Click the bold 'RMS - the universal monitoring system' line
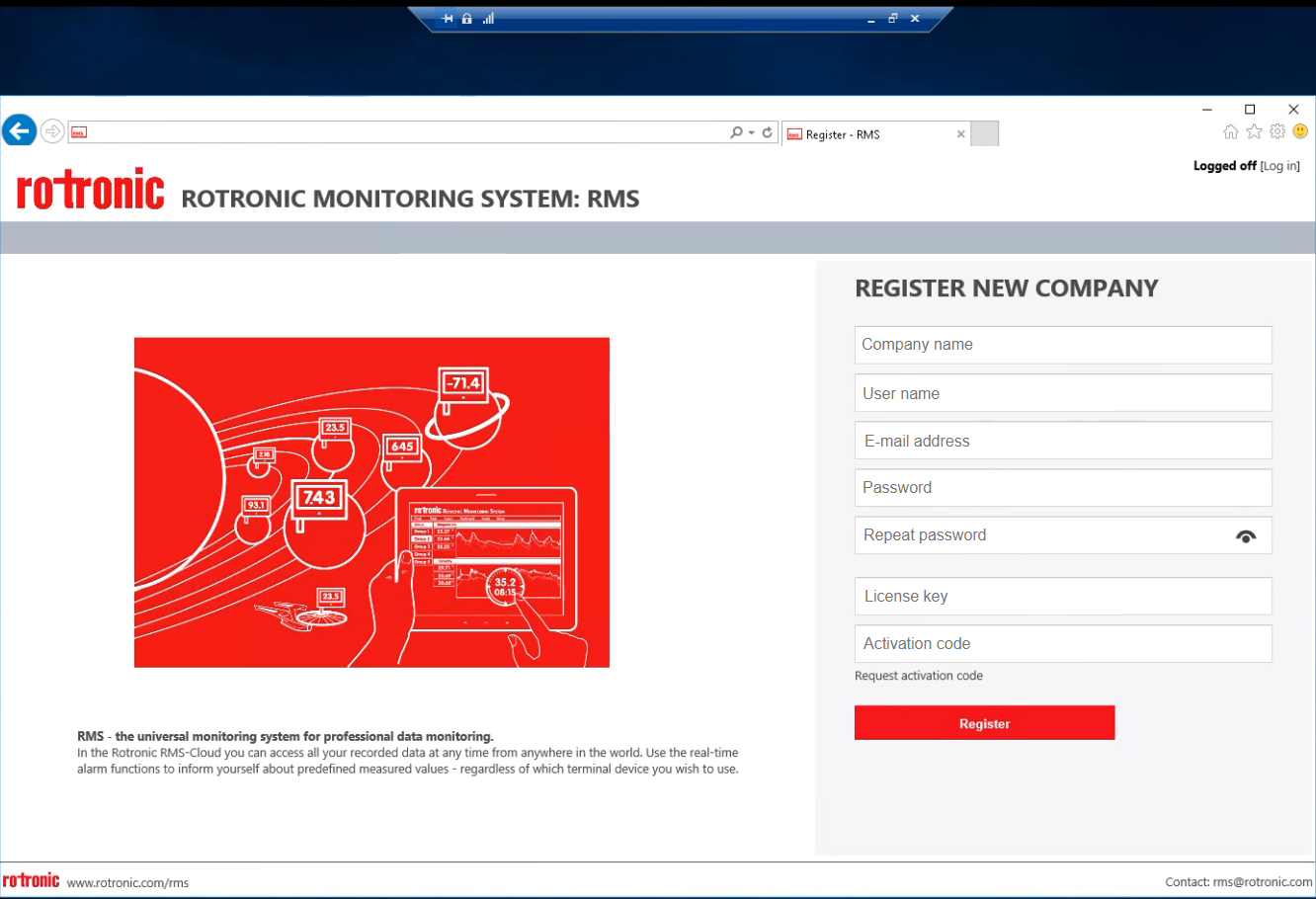1316x899 pixels. 286,736
